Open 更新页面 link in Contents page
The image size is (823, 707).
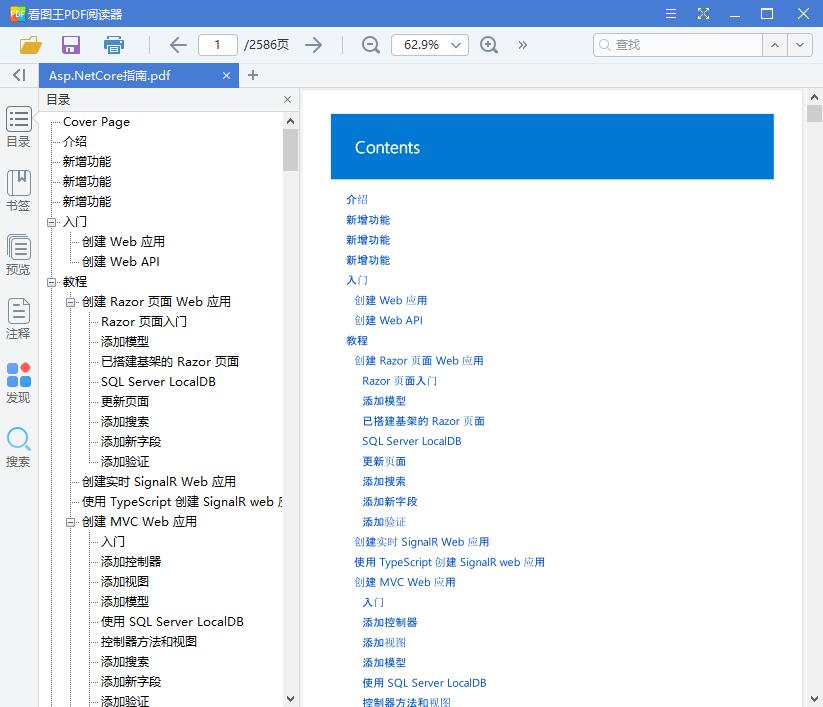384,461
